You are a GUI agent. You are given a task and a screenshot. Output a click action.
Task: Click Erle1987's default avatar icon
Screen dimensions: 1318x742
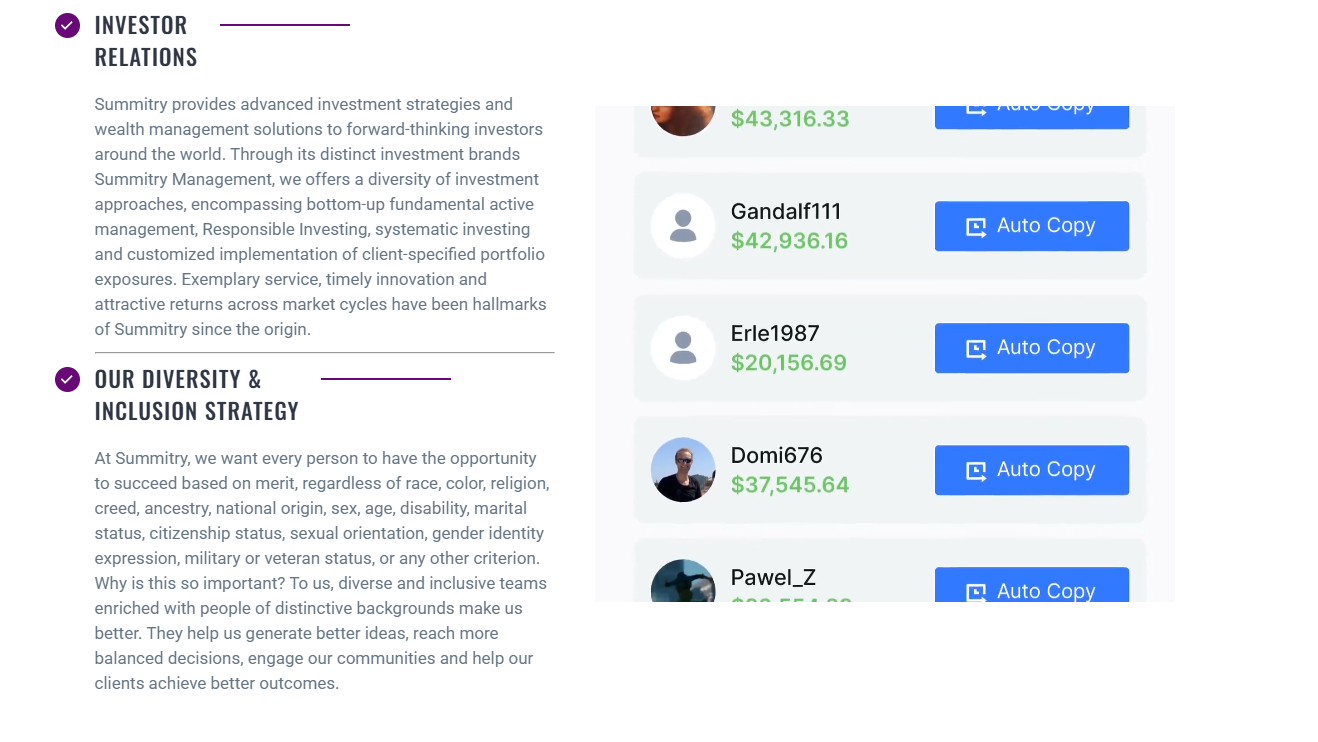683,348
